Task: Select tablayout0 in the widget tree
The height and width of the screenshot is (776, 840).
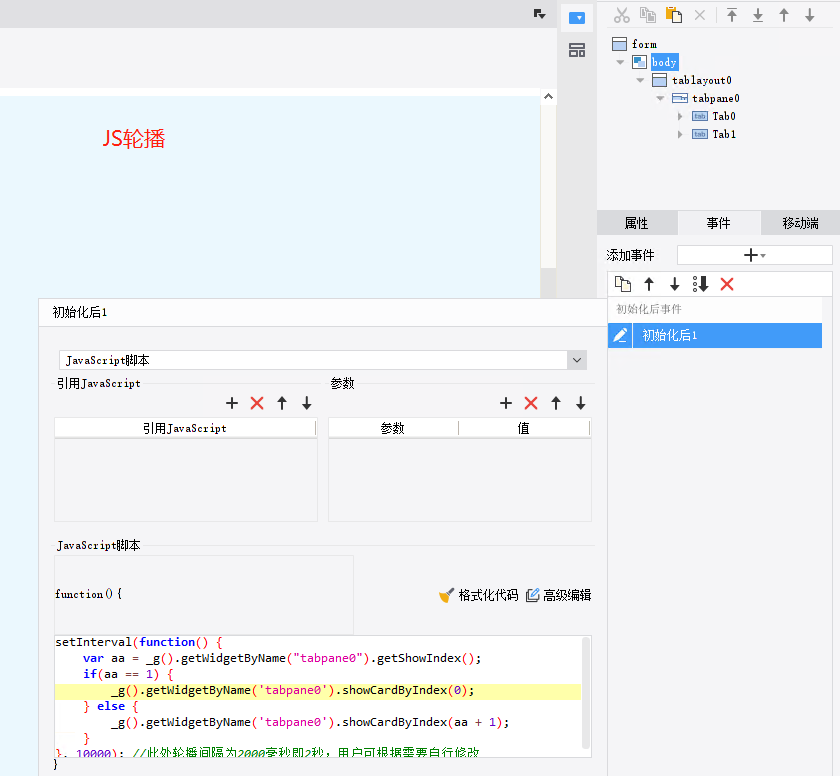Action: click(702, 80)
